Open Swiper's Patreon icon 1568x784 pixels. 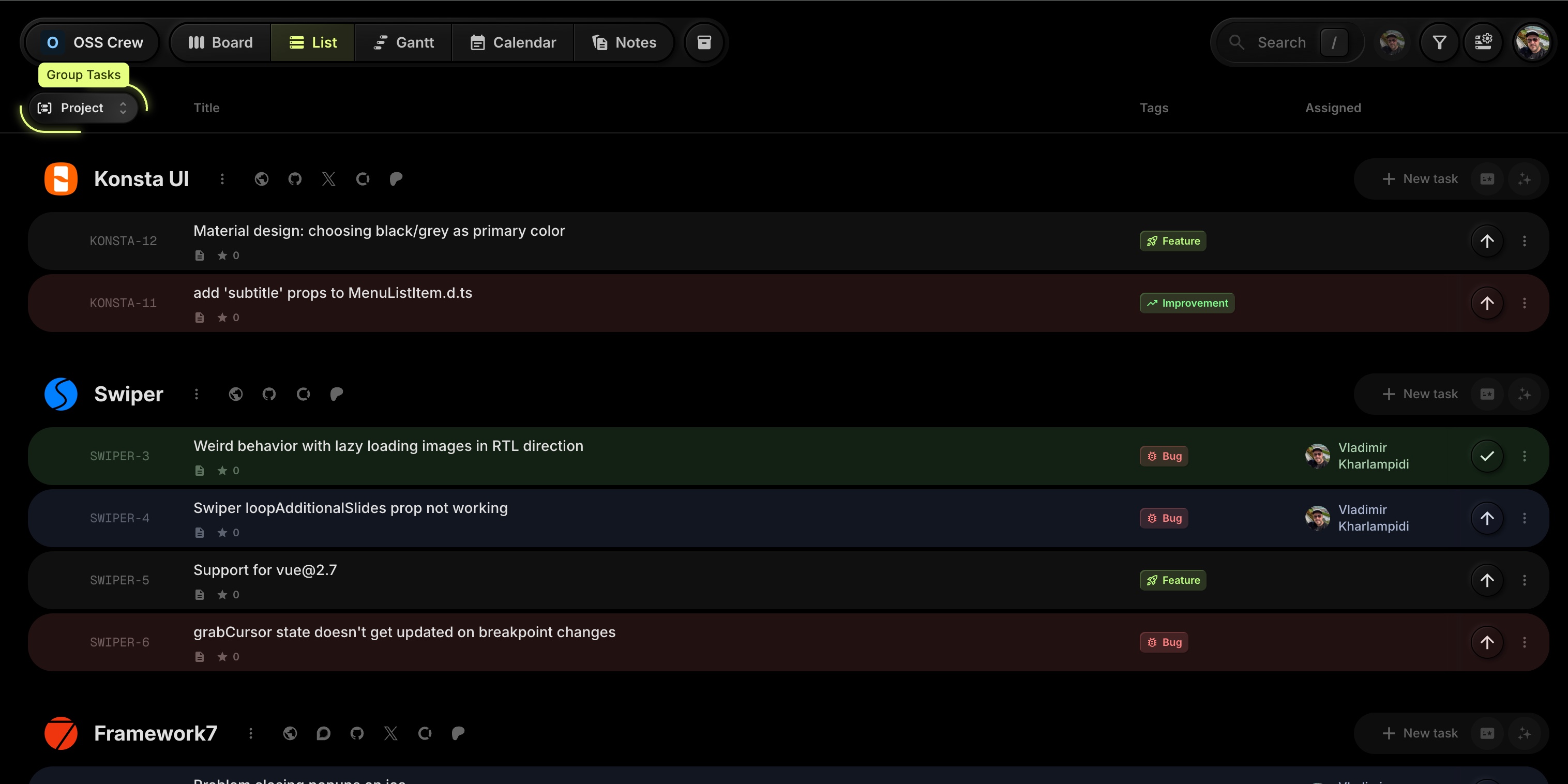point(337,394)
